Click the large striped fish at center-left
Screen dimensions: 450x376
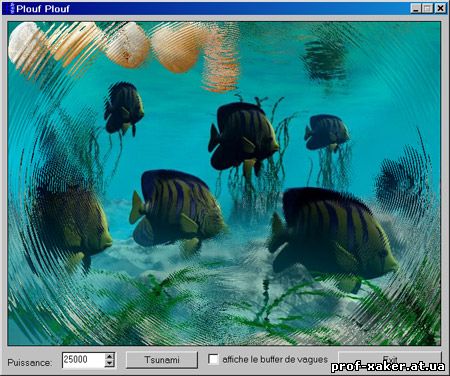(177, 208)
